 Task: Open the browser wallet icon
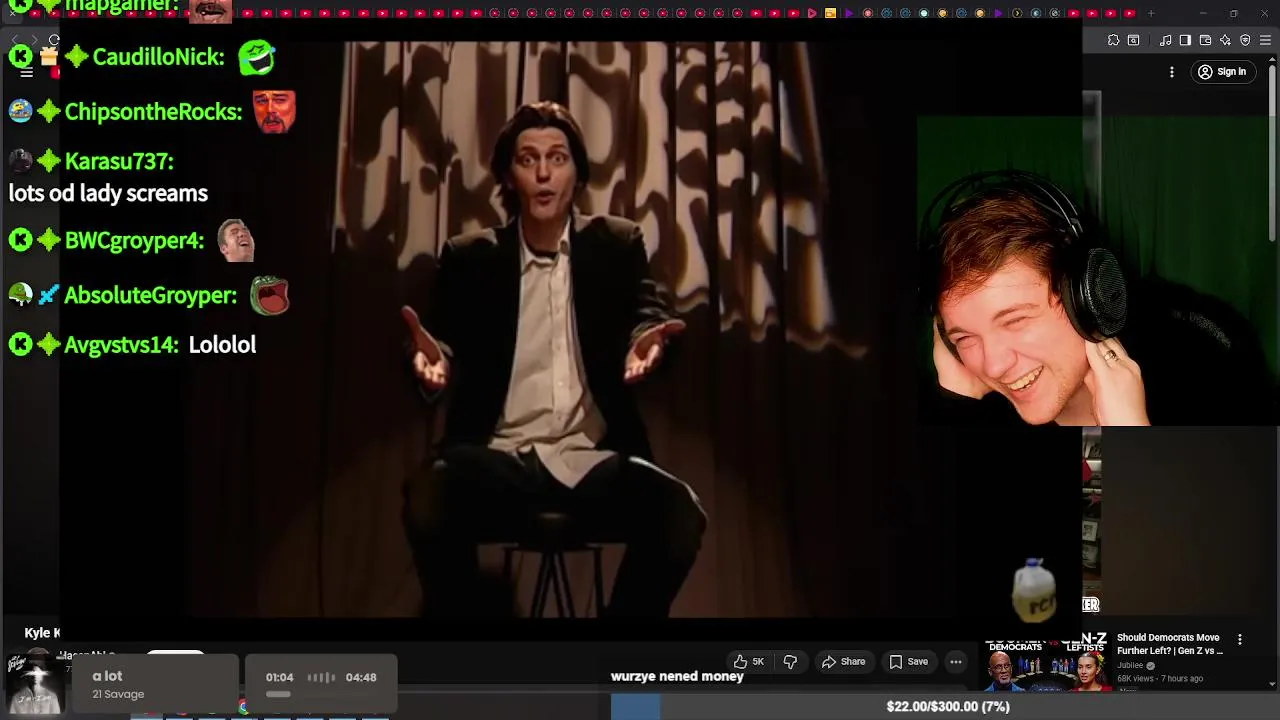pos(1205,40)
